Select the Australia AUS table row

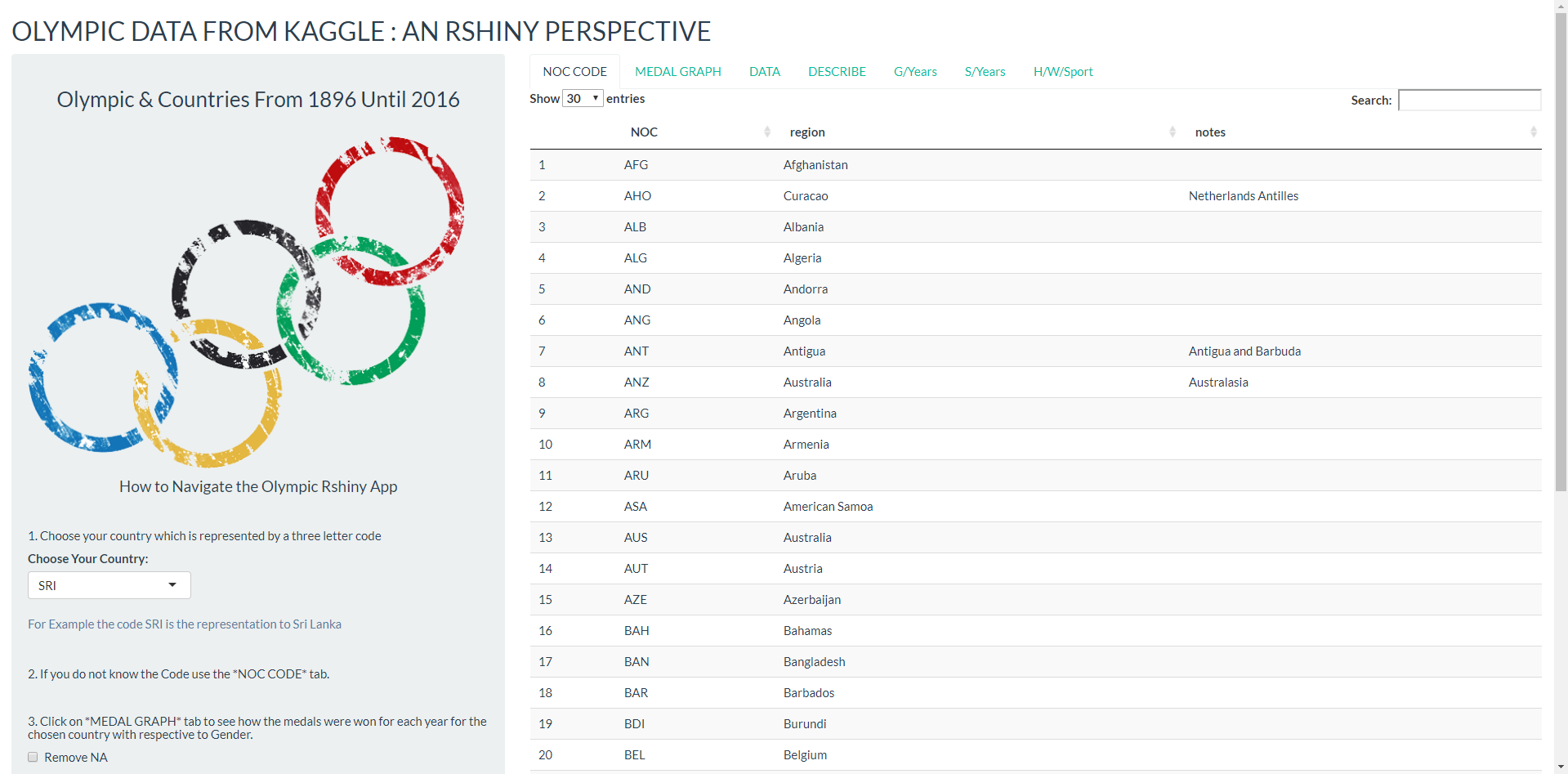(1035, 538)
